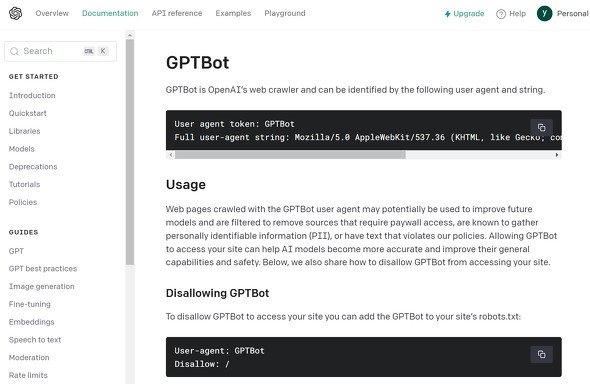Open the Rate limits guide
Image resolution: width=590 pixels, height=384 pixels.
tap(28, 375)
